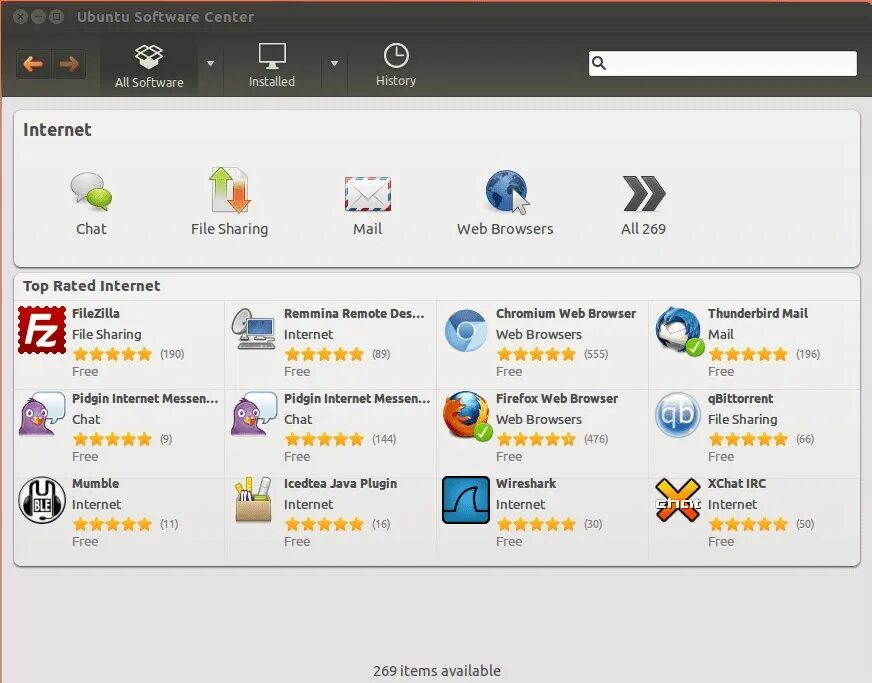The image size is (872, 683).
Task: Open the Firefox Web Browser title
Action: (x=557, y=399)
